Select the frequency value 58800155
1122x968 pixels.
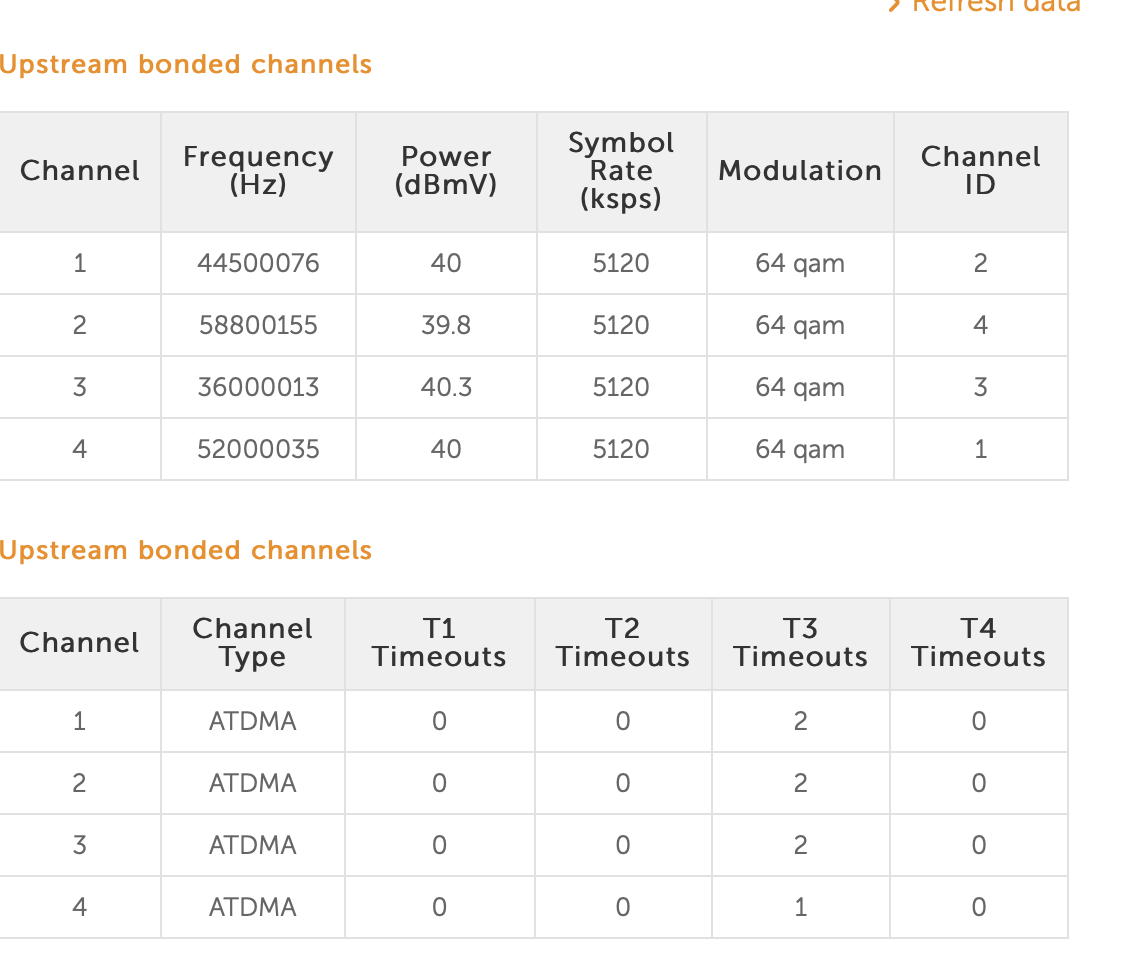pyautogui.click(x=259, y=326)
